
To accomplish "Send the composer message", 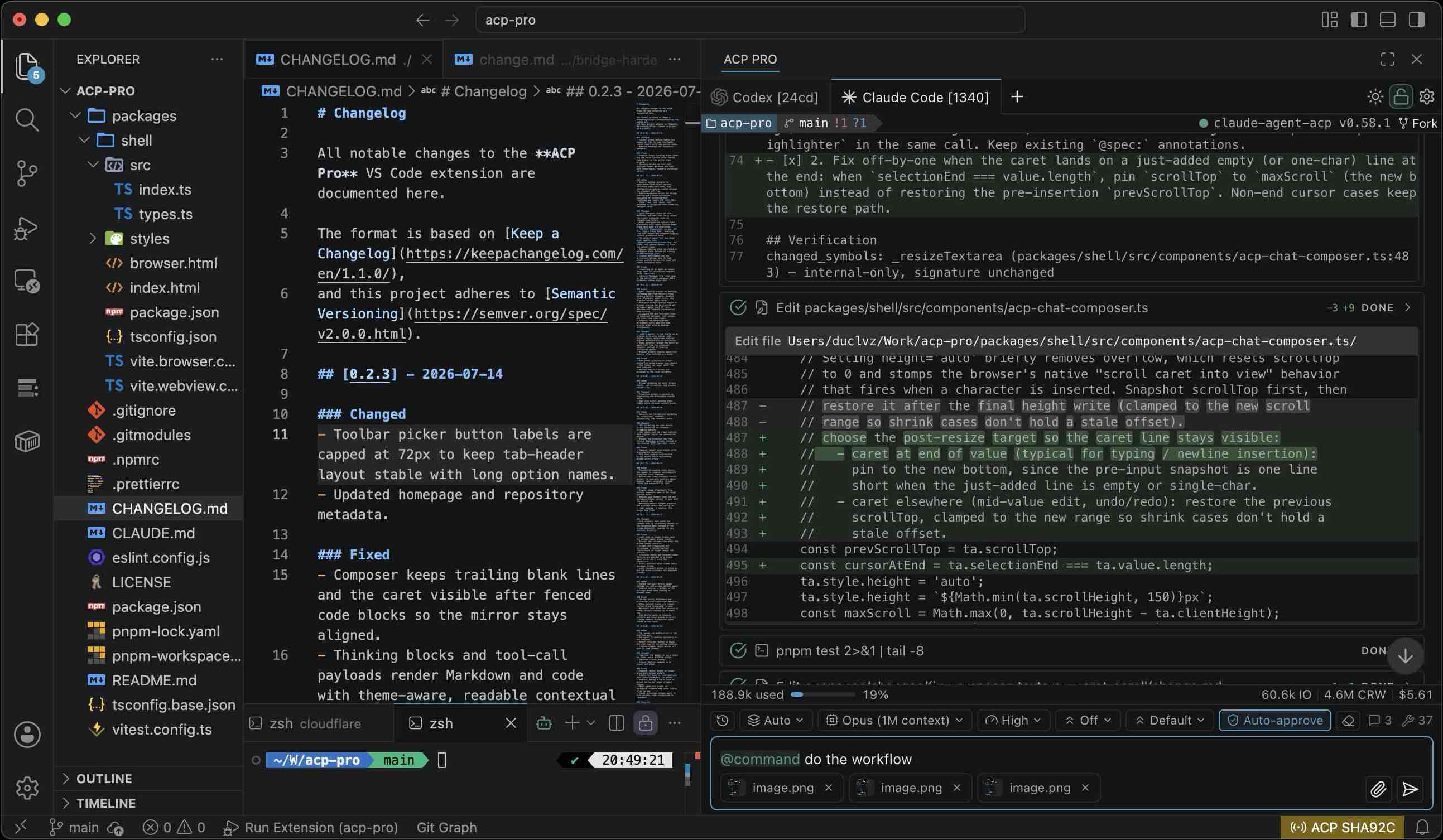I will [x=1411, y=789].
